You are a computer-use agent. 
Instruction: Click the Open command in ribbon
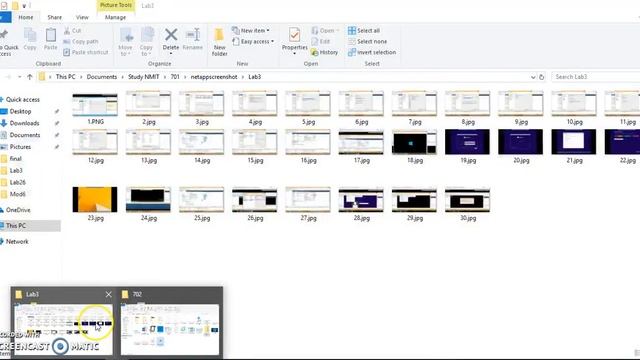[x=324, y=31]
